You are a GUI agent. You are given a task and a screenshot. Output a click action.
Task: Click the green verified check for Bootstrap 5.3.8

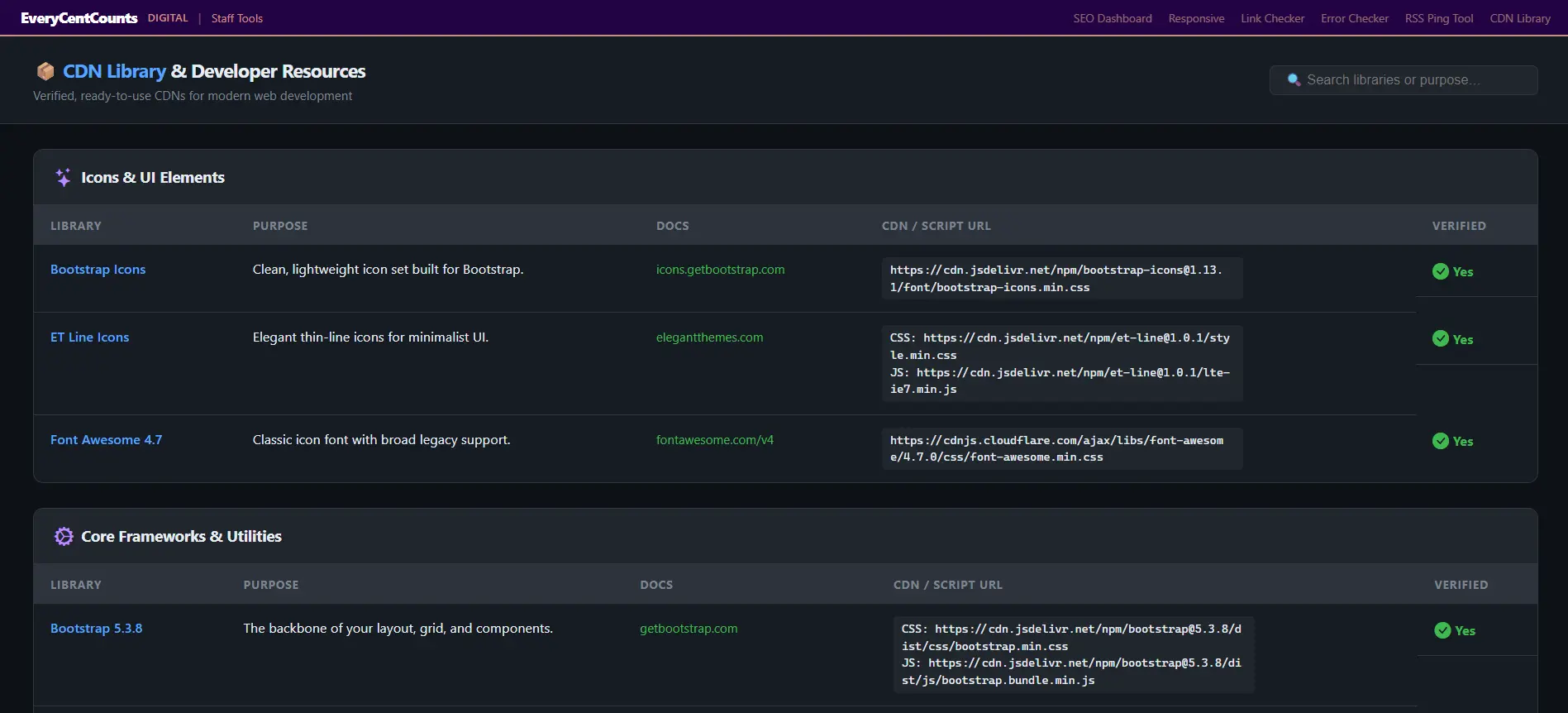click(1442, 630)
